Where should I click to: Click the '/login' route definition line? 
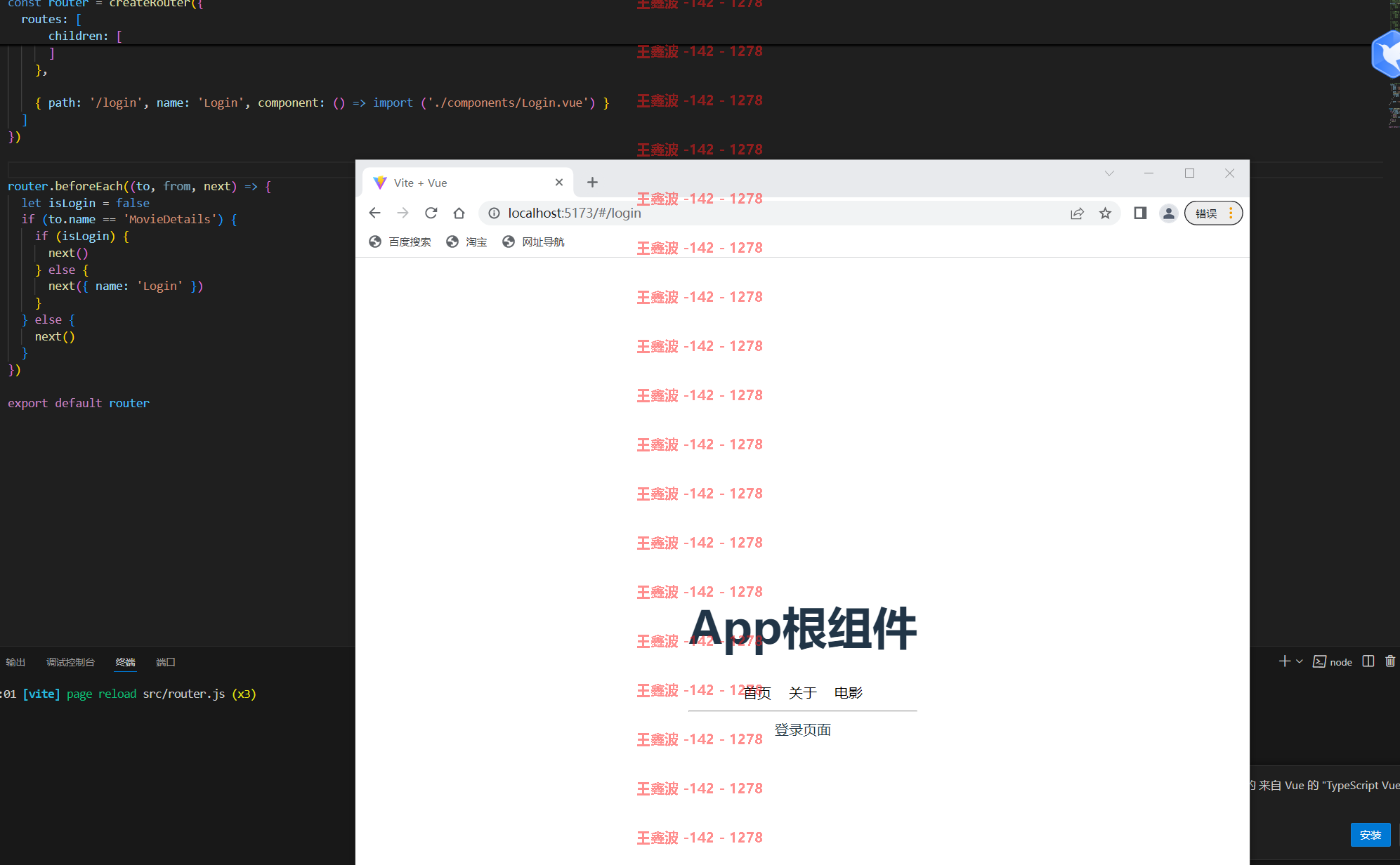[322, 103]
